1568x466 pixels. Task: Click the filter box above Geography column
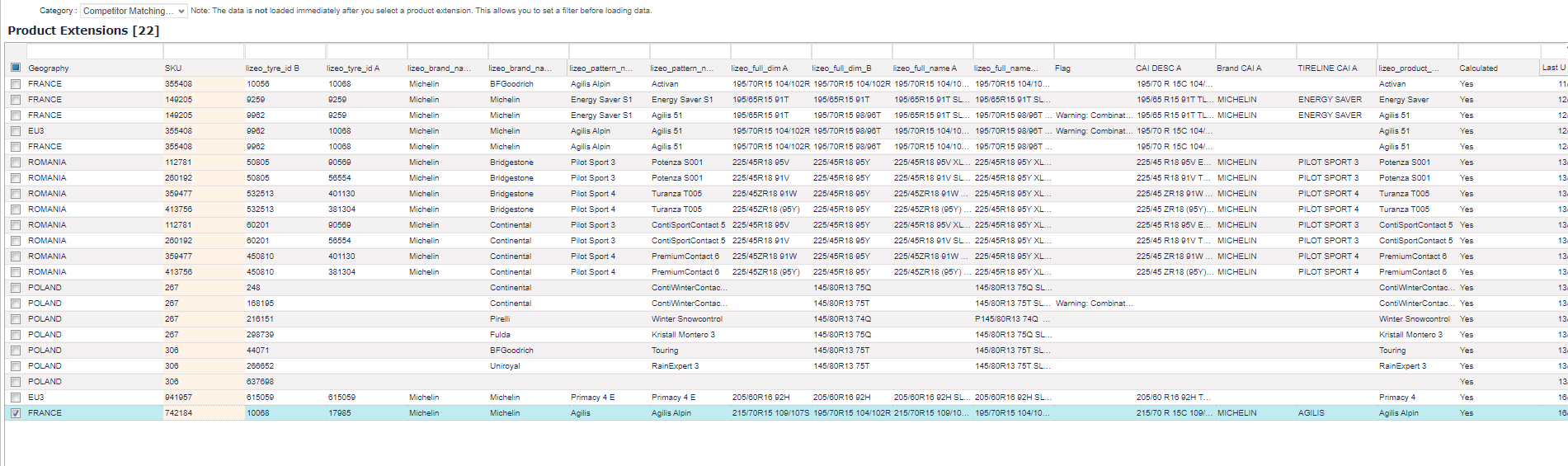point(94,52)
